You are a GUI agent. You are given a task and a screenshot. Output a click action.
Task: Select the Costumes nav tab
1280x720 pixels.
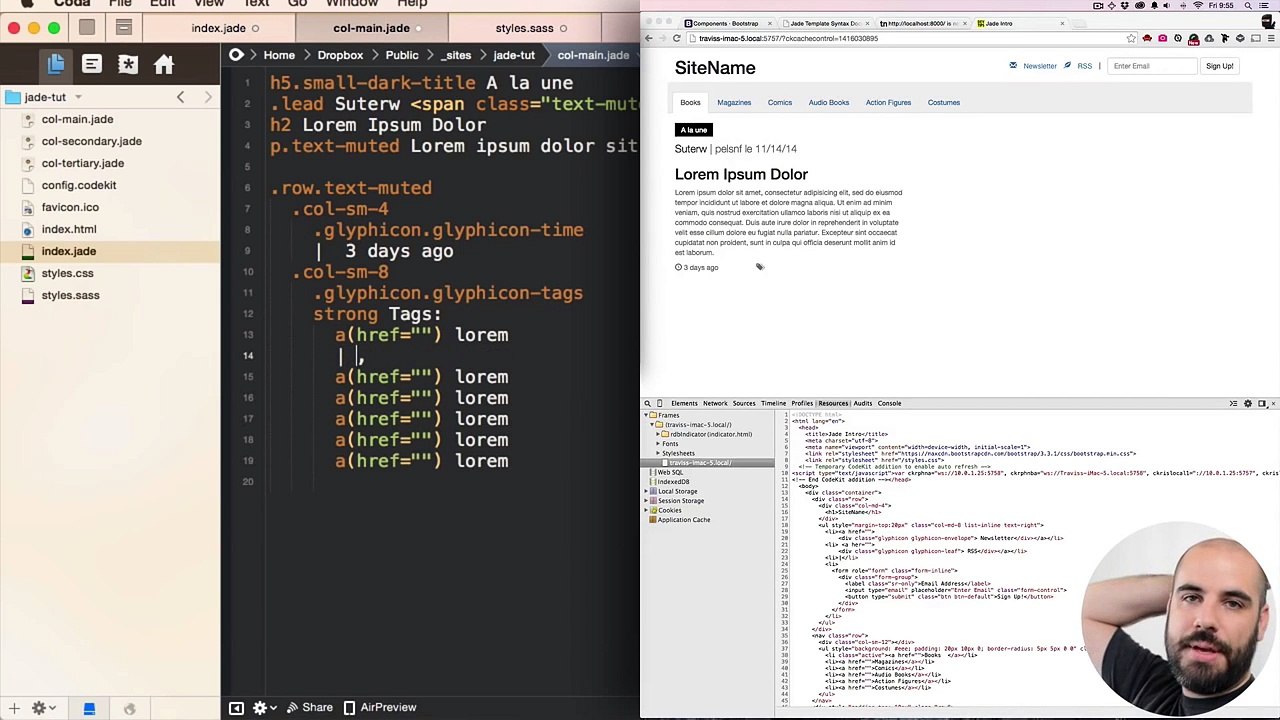(x=944, y=102)
